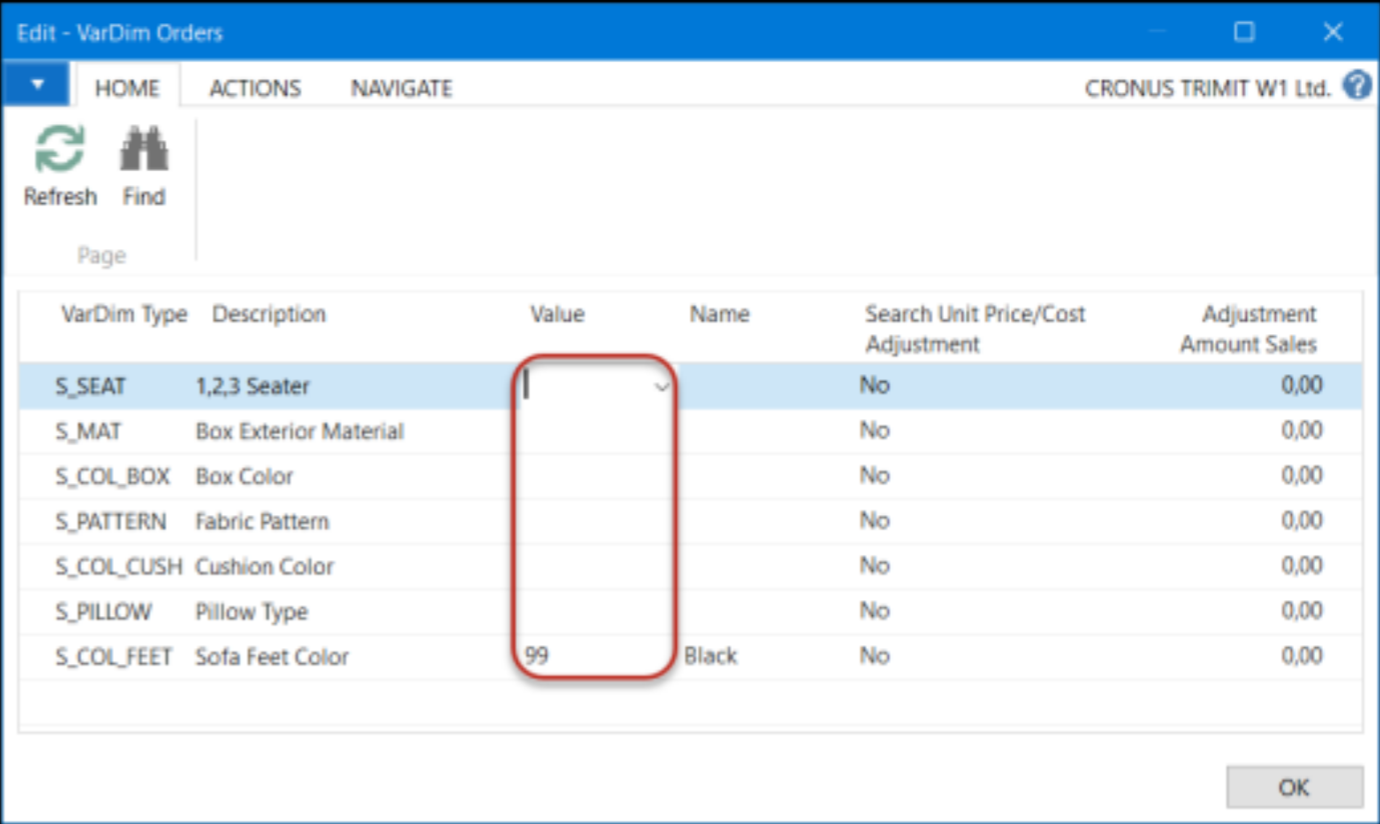Click the 0,00 amount for S_PILLOW

tap(1302, 611)
